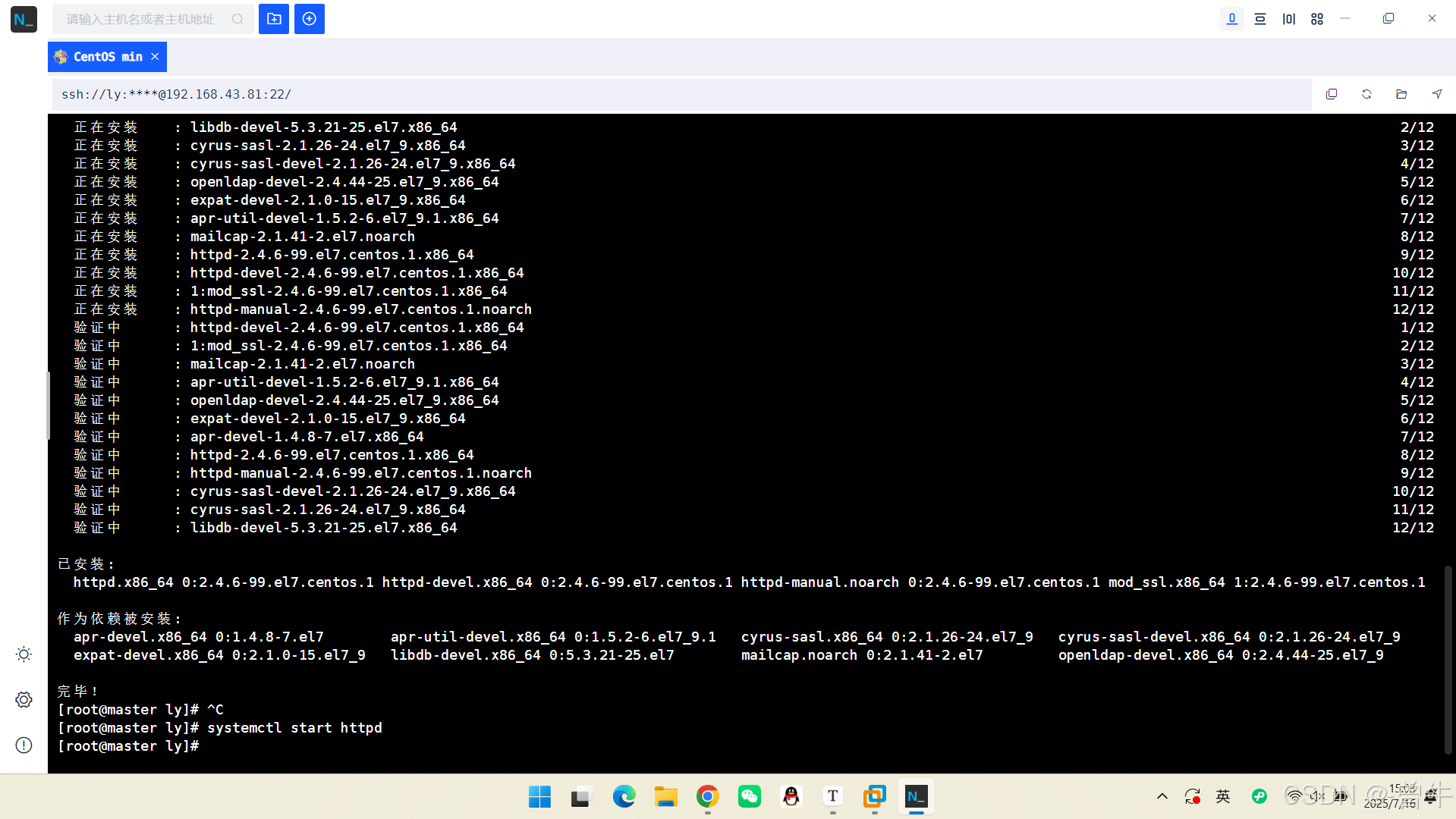
Task: Click the ssh://ly address bar
Action: [681, 94]
